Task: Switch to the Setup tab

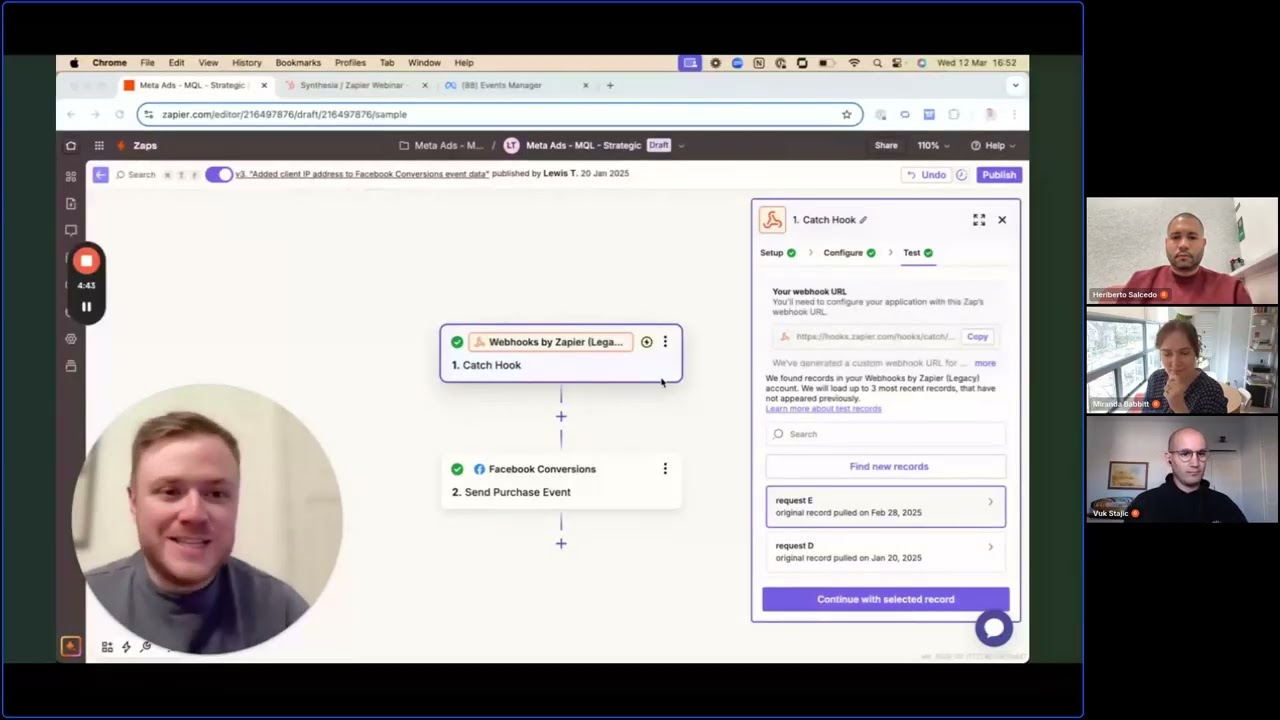Action: 778,253
